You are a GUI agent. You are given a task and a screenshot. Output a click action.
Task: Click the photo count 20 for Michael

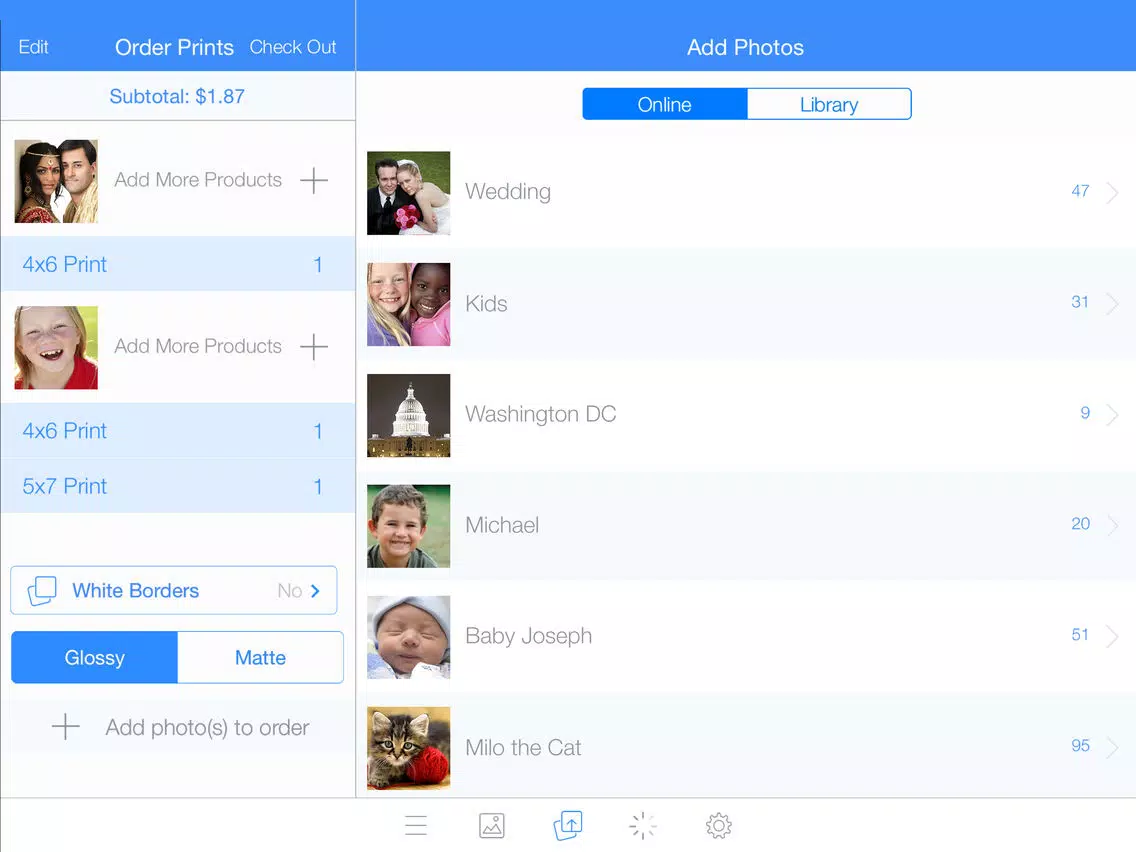pyautogui.click(x=1080, y=523)
